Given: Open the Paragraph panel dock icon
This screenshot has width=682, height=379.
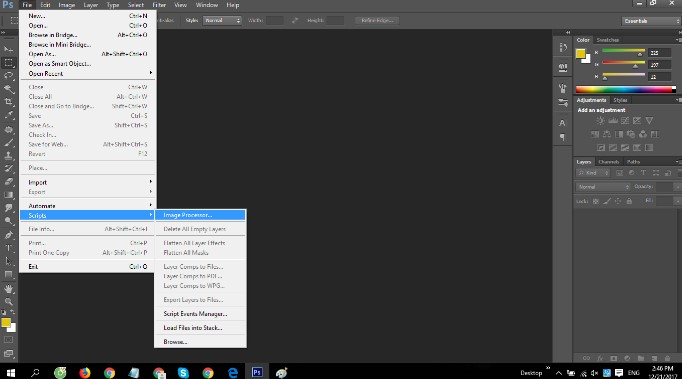Looking at the screenshot, I should point(562,138).
